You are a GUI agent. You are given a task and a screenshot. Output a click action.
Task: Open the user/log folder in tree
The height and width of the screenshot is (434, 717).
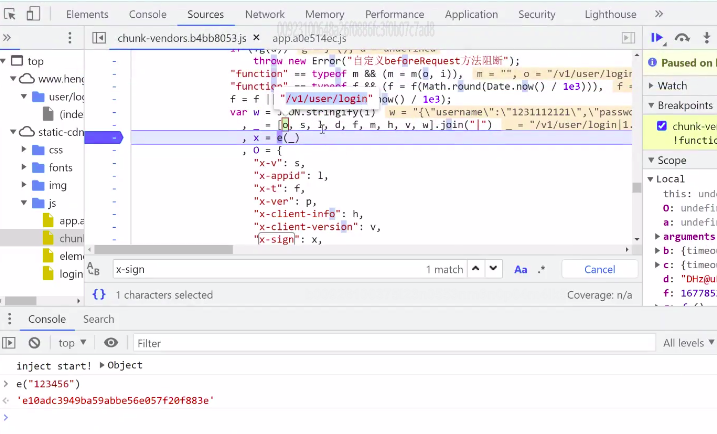[x=58, y=96]
